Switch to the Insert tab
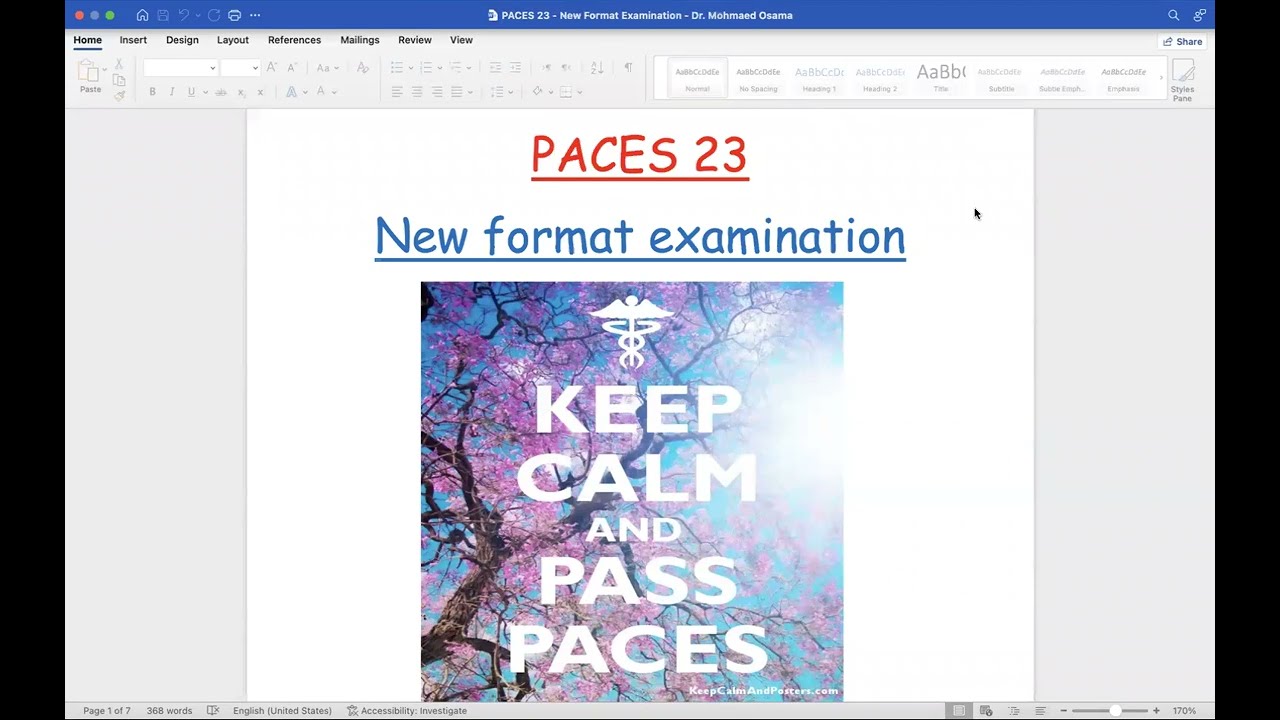This screenshot has height=720, width=1280. pyautogui.click(x=133, y=40)
